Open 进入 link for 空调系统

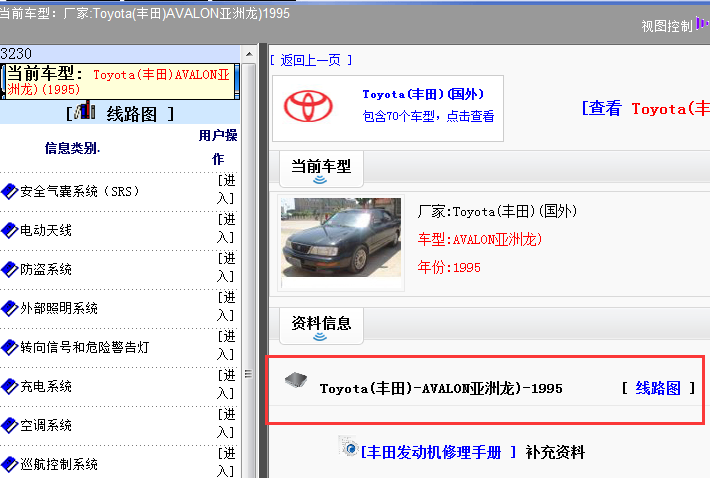226,423
